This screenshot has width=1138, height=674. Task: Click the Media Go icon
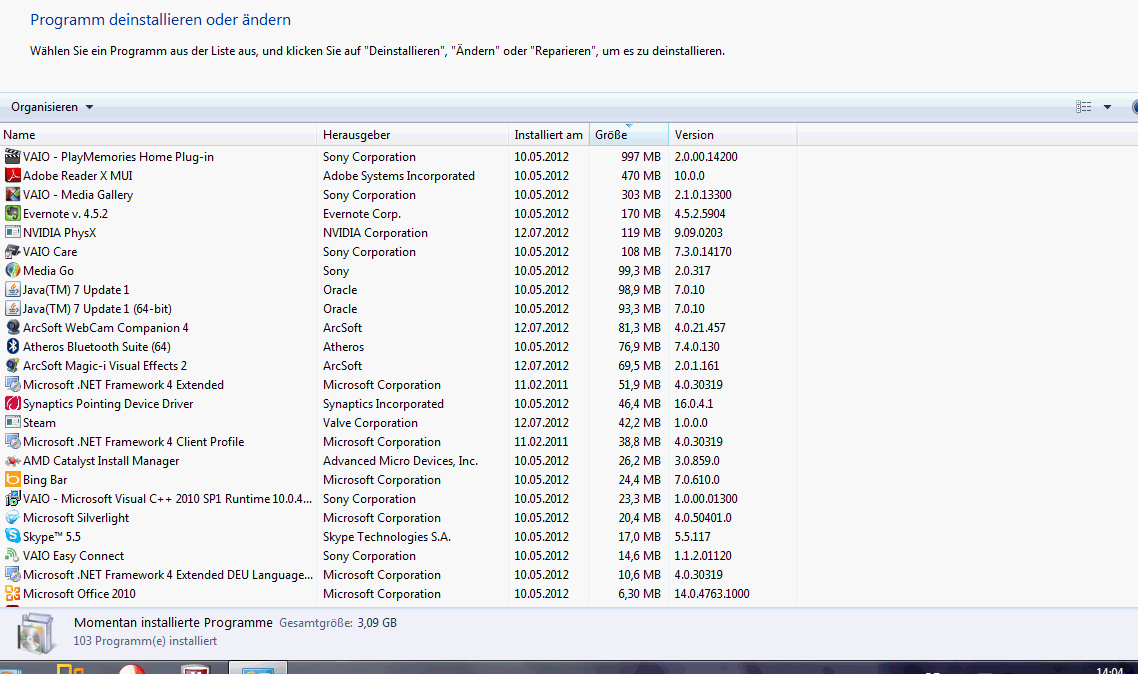12,271
